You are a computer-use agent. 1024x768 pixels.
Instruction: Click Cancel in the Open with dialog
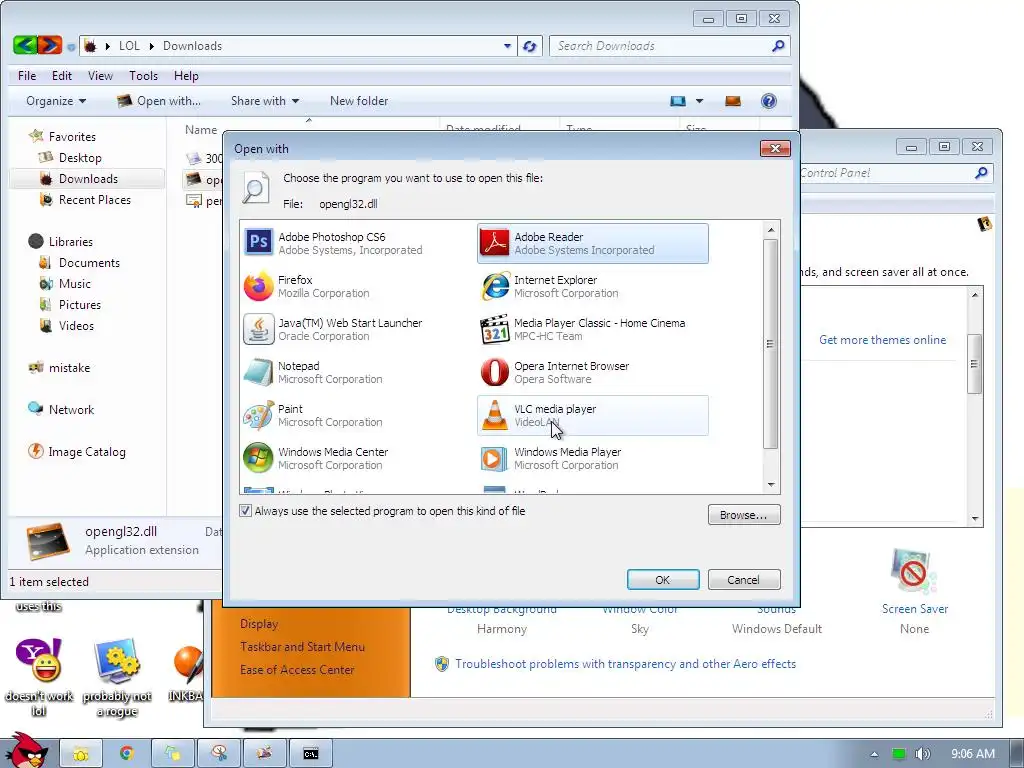coord(744,580)
